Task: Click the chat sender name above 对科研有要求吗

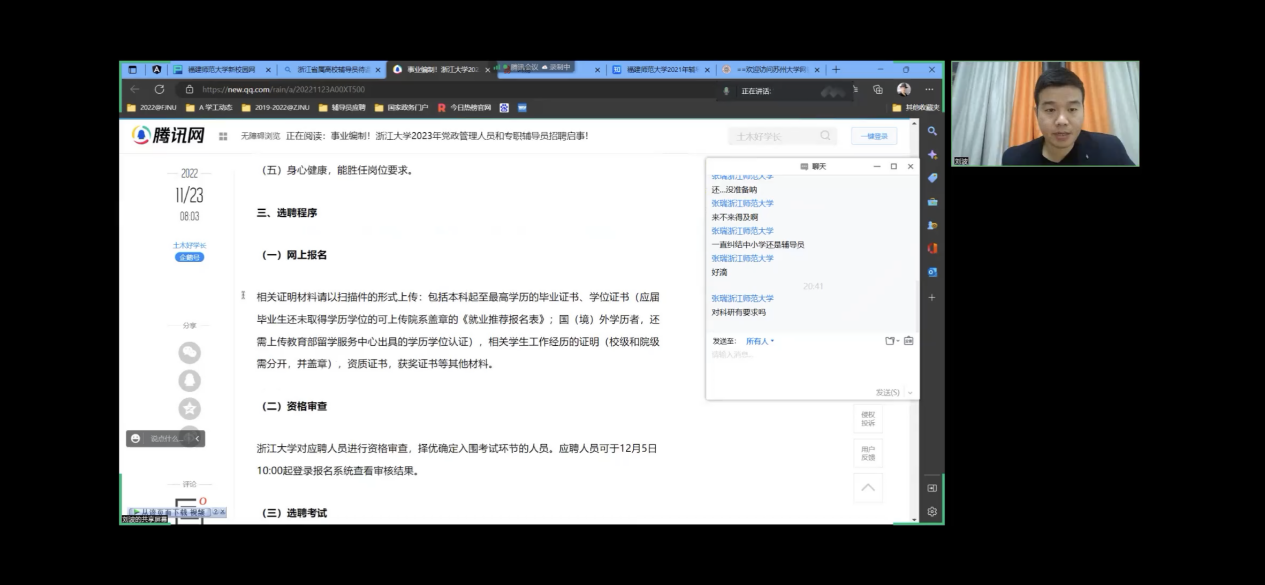Action: [742, 298]
